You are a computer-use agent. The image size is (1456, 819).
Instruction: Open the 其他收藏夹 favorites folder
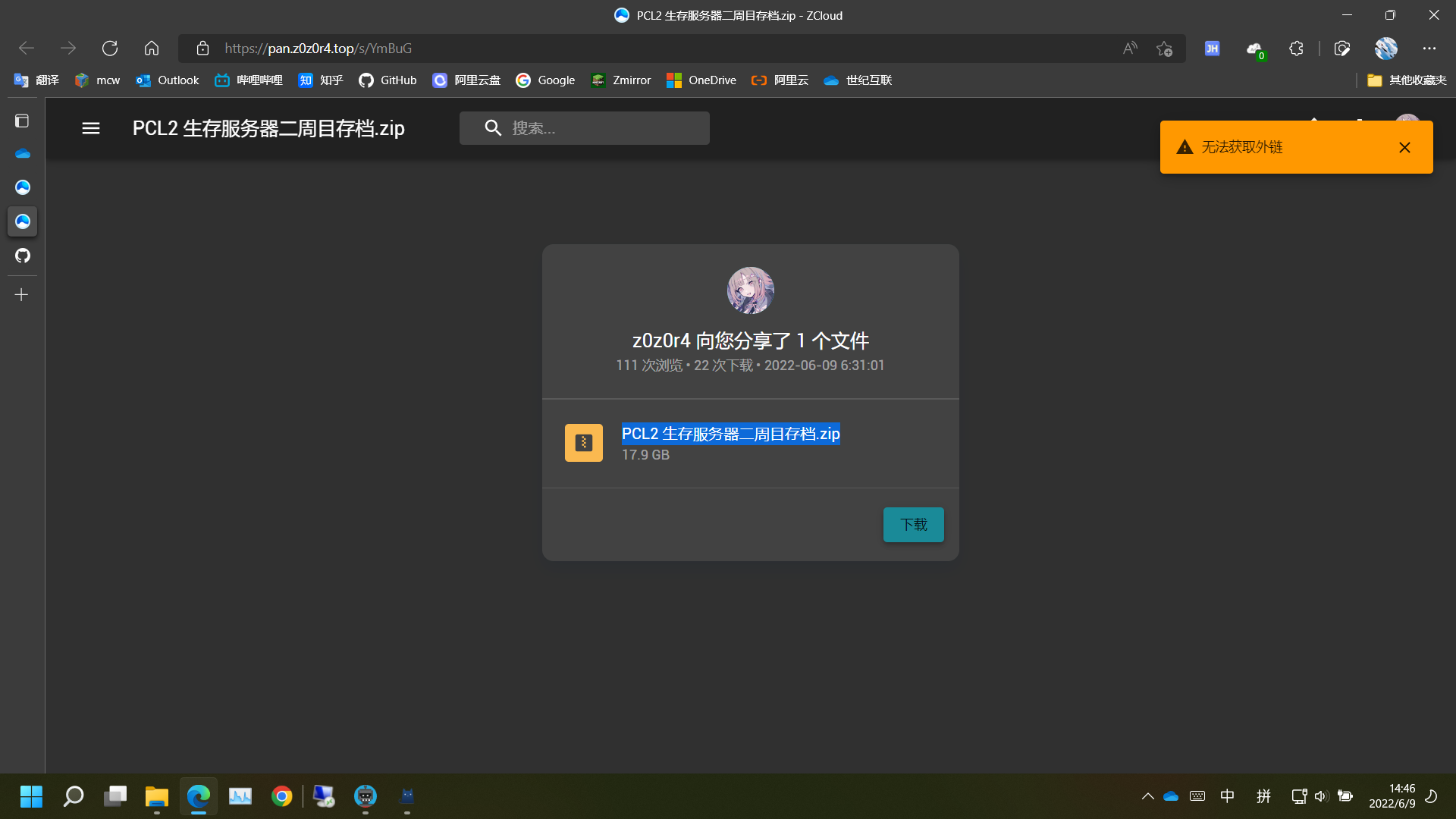coord(1407,80)
